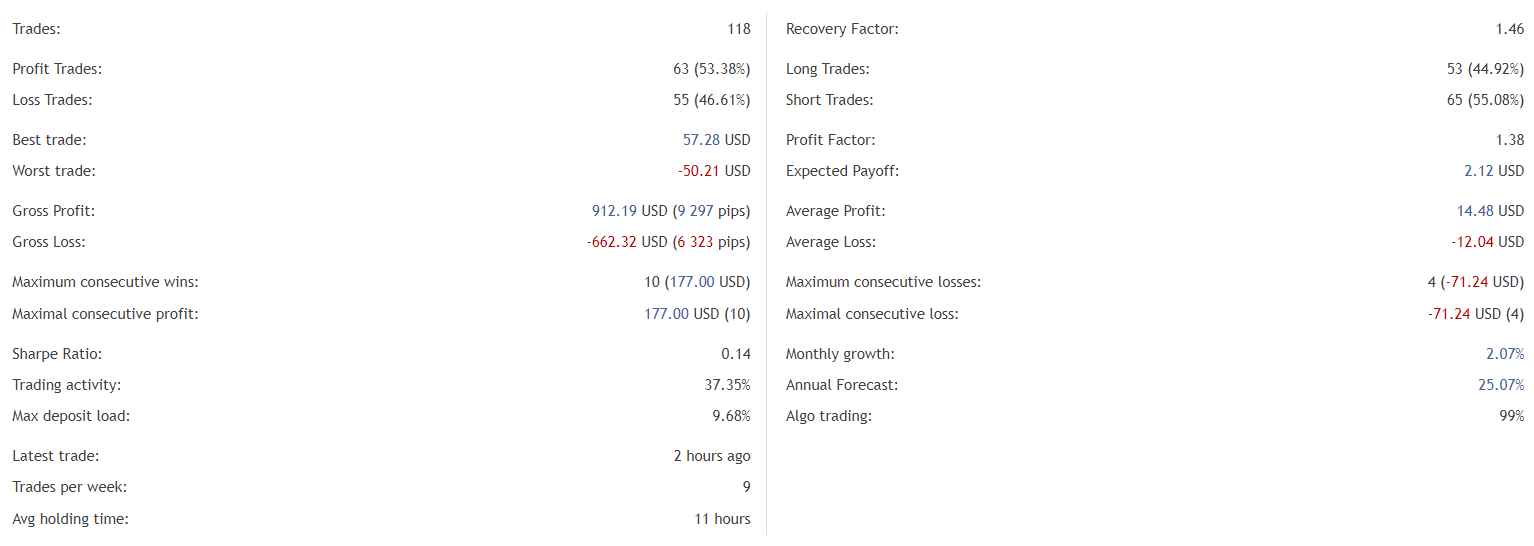Image resolution: width=1534 pixels, height=546 pixels.
Task: Select the Long Trades 53 (44.92%) value
Action: click(x=1485, y=69)
